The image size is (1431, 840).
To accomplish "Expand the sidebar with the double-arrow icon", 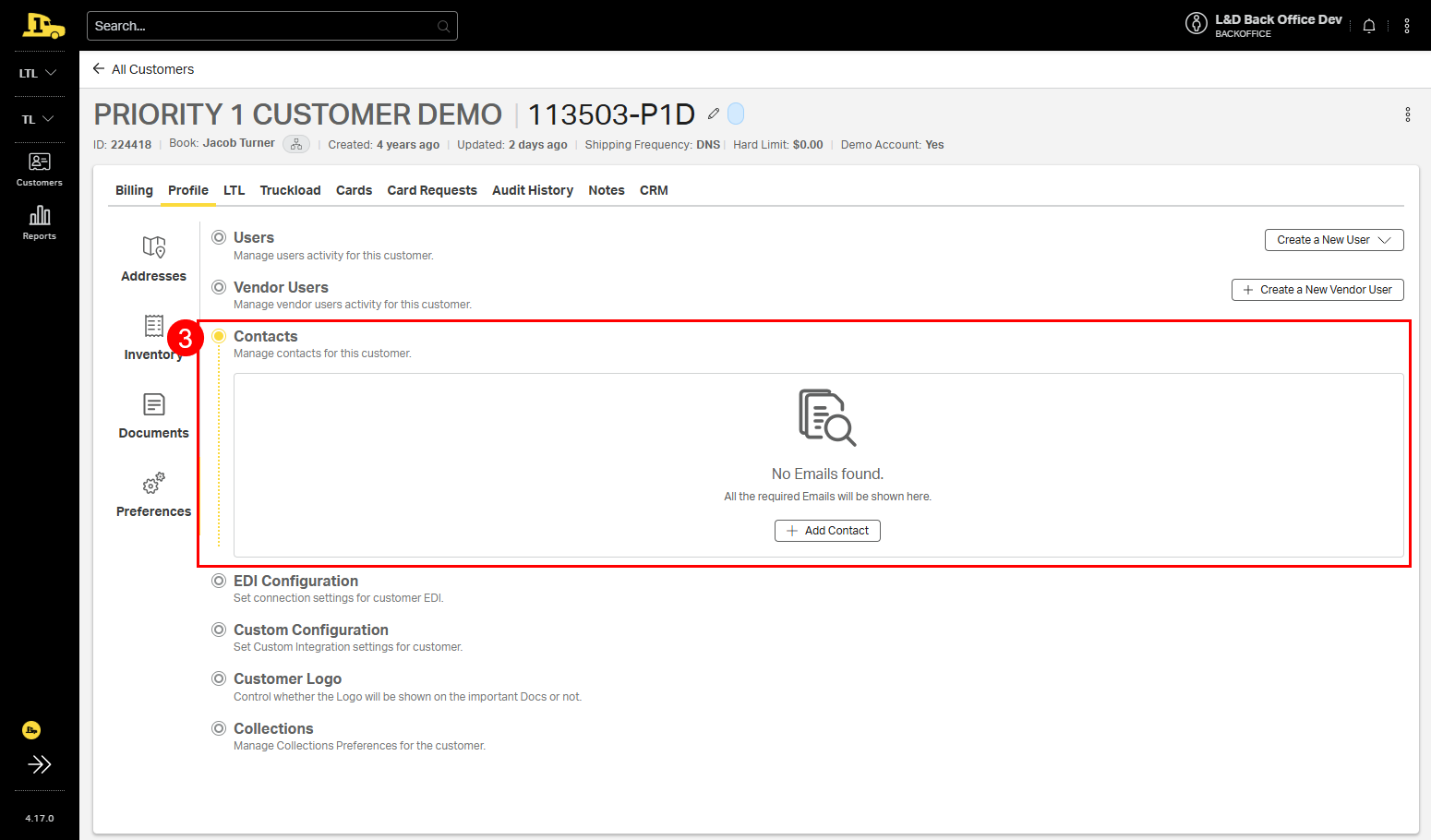I will click(x=40, y=764).
